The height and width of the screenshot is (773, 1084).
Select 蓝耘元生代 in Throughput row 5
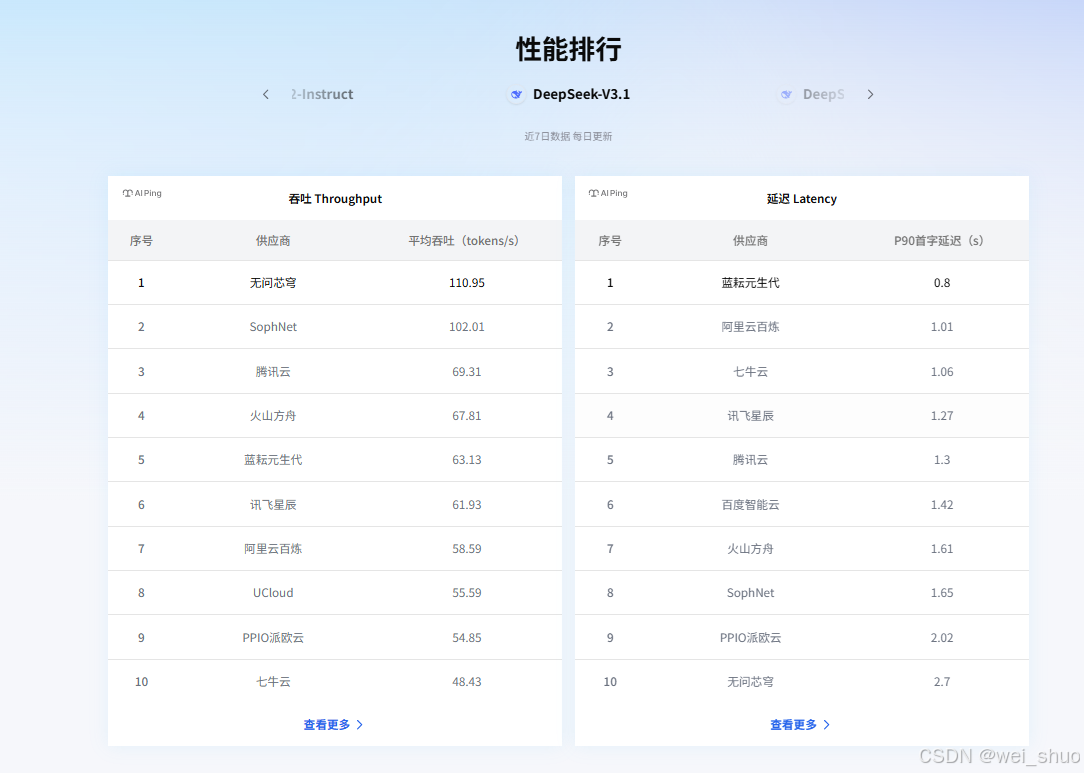coord(273,460)
